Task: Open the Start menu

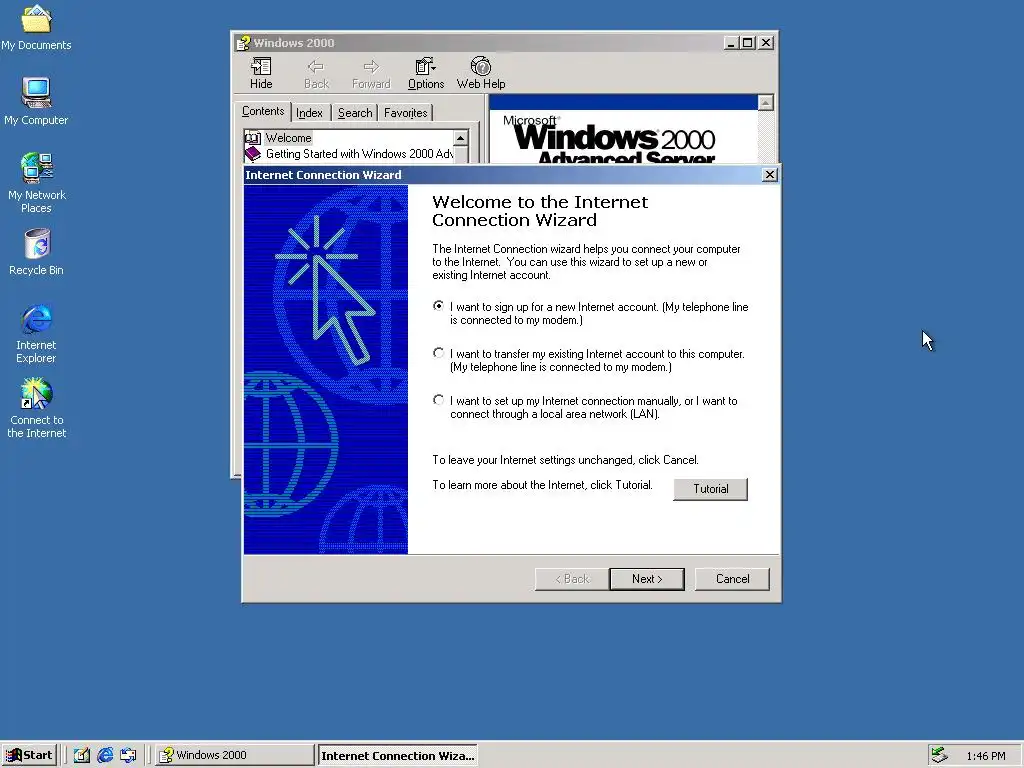Action: click(29, 755)
